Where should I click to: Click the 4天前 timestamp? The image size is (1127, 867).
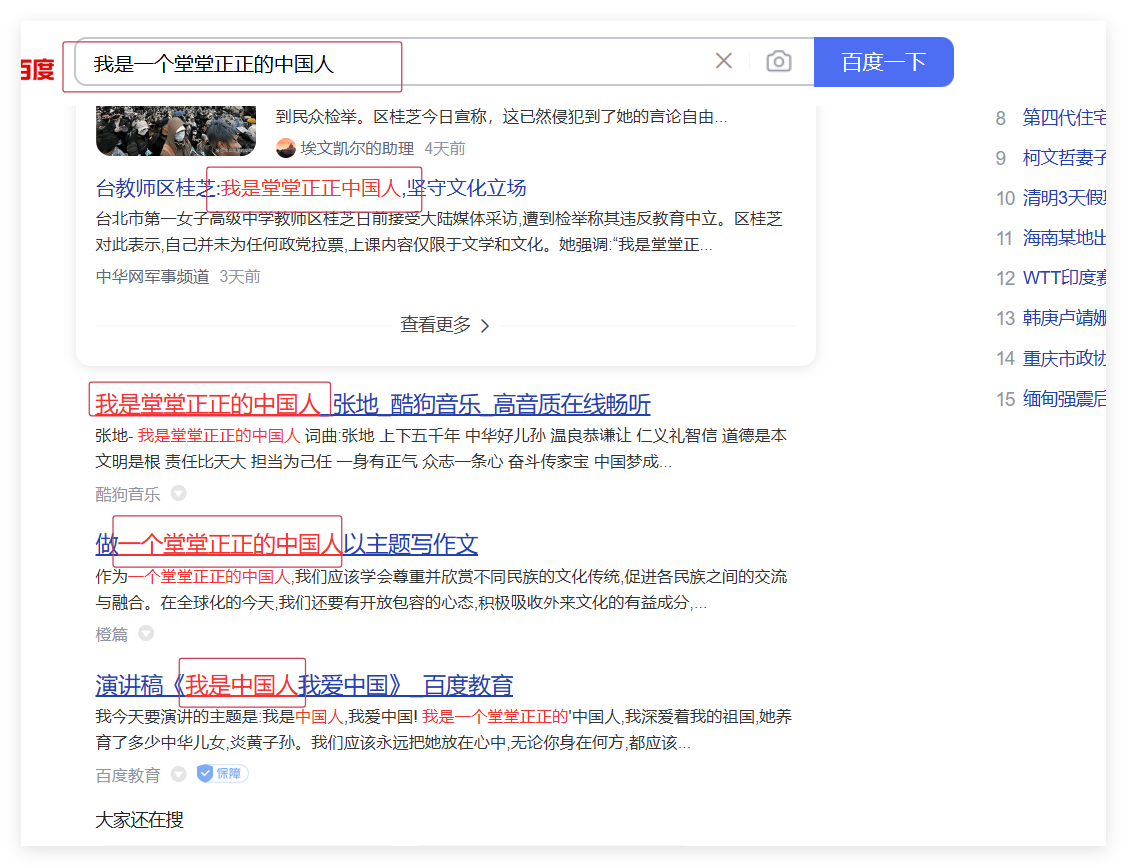click(445, 148)
